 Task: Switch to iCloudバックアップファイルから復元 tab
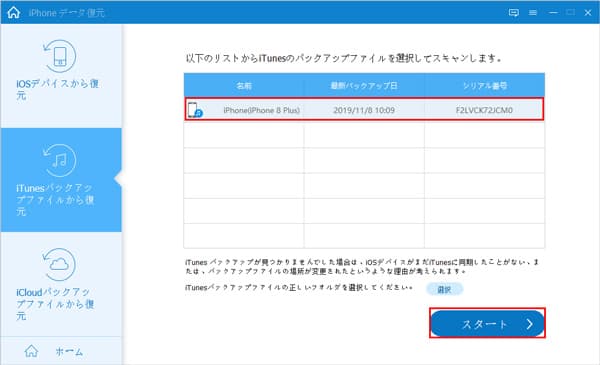click(61, 284)
